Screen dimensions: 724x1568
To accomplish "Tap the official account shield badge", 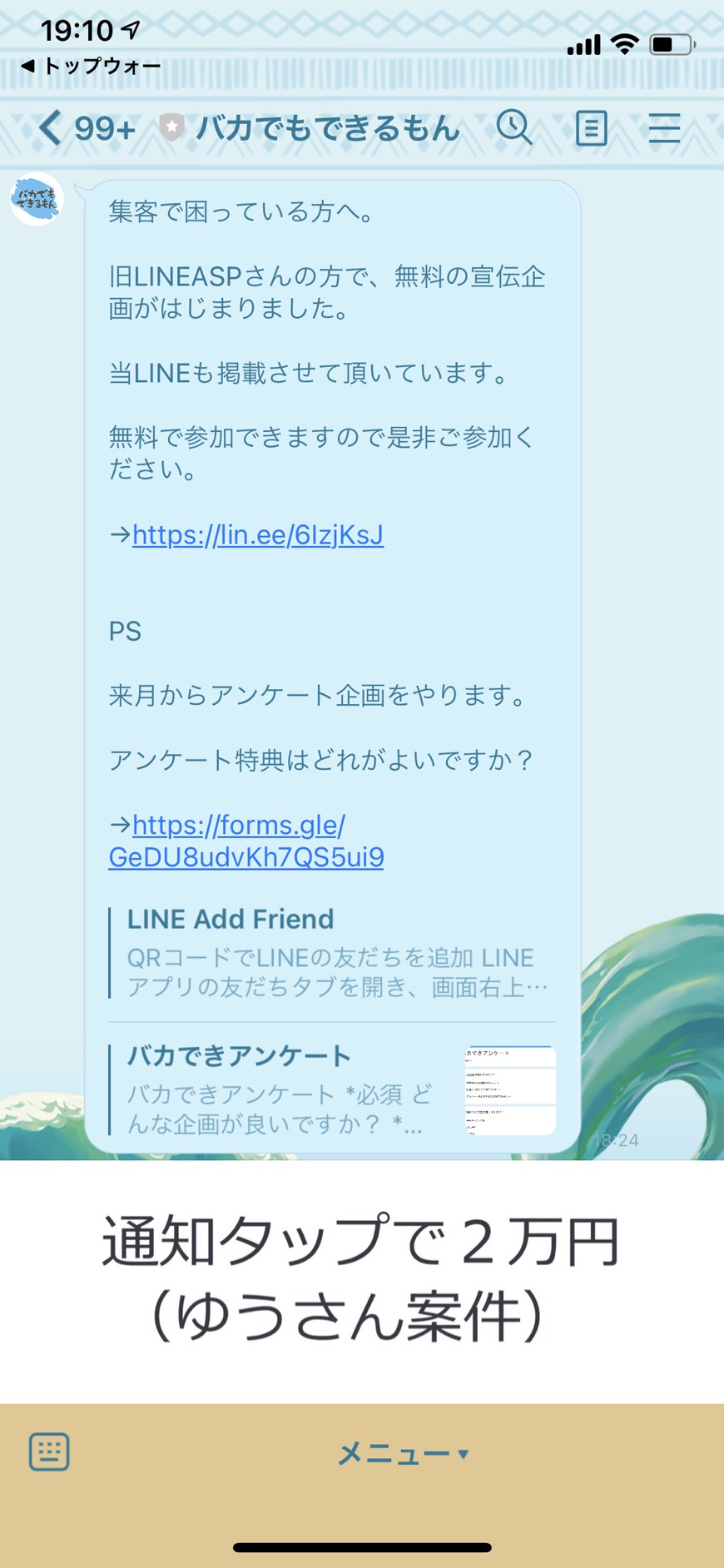I will (x=171, y=127).
